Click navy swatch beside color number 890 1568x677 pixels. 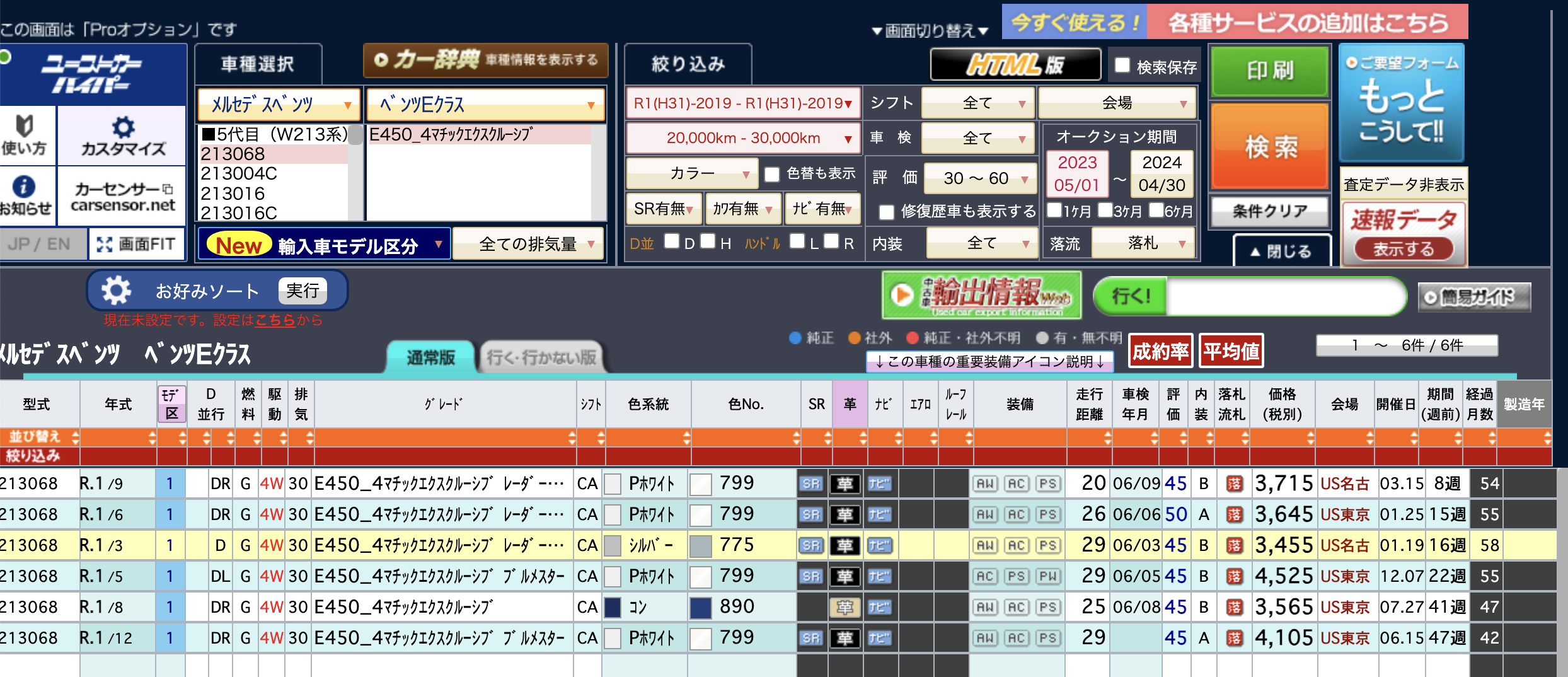click(x=701, y=607)
